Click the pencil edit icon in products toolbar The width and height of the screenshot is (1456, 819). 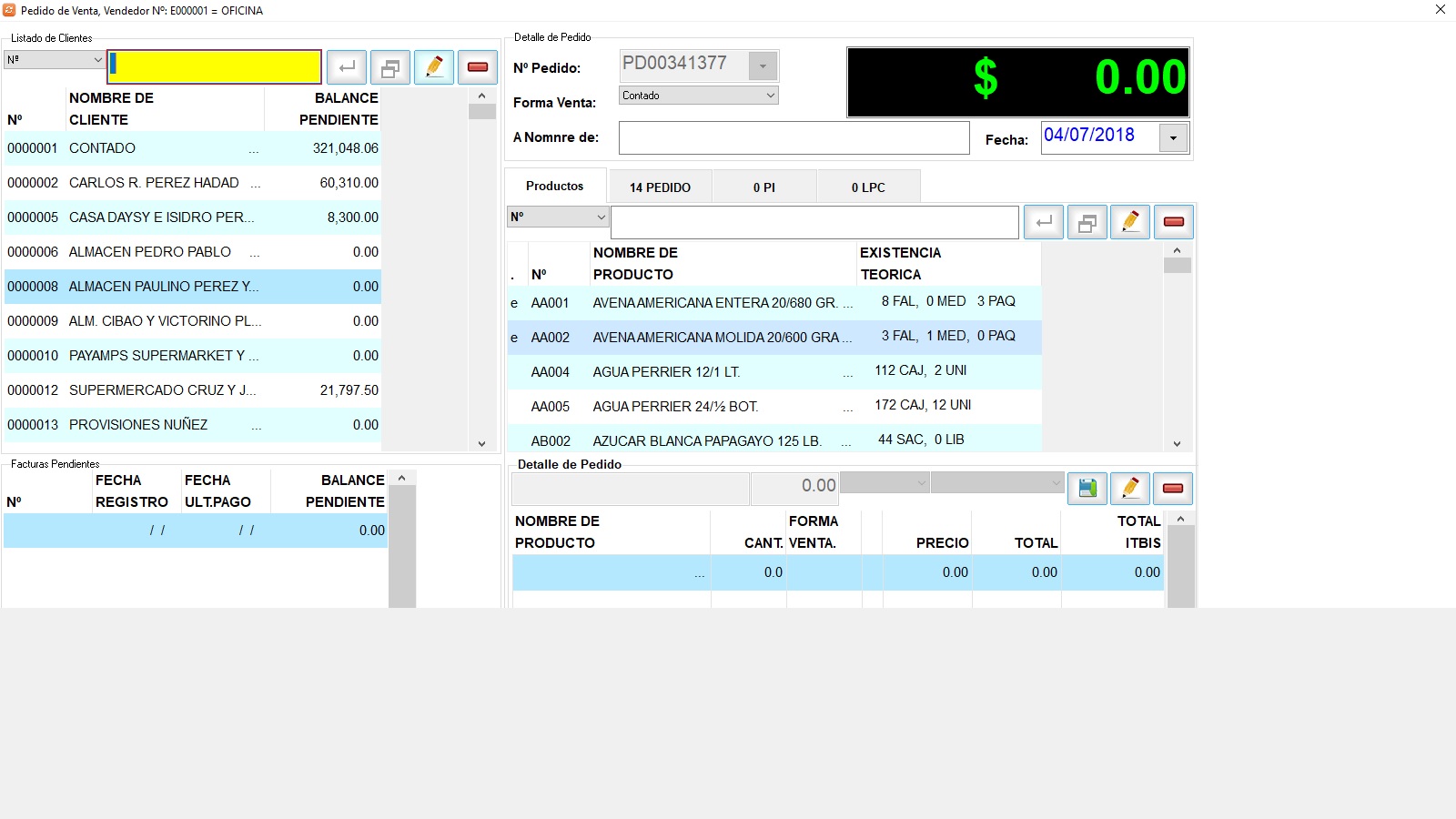click(1130, 222)
